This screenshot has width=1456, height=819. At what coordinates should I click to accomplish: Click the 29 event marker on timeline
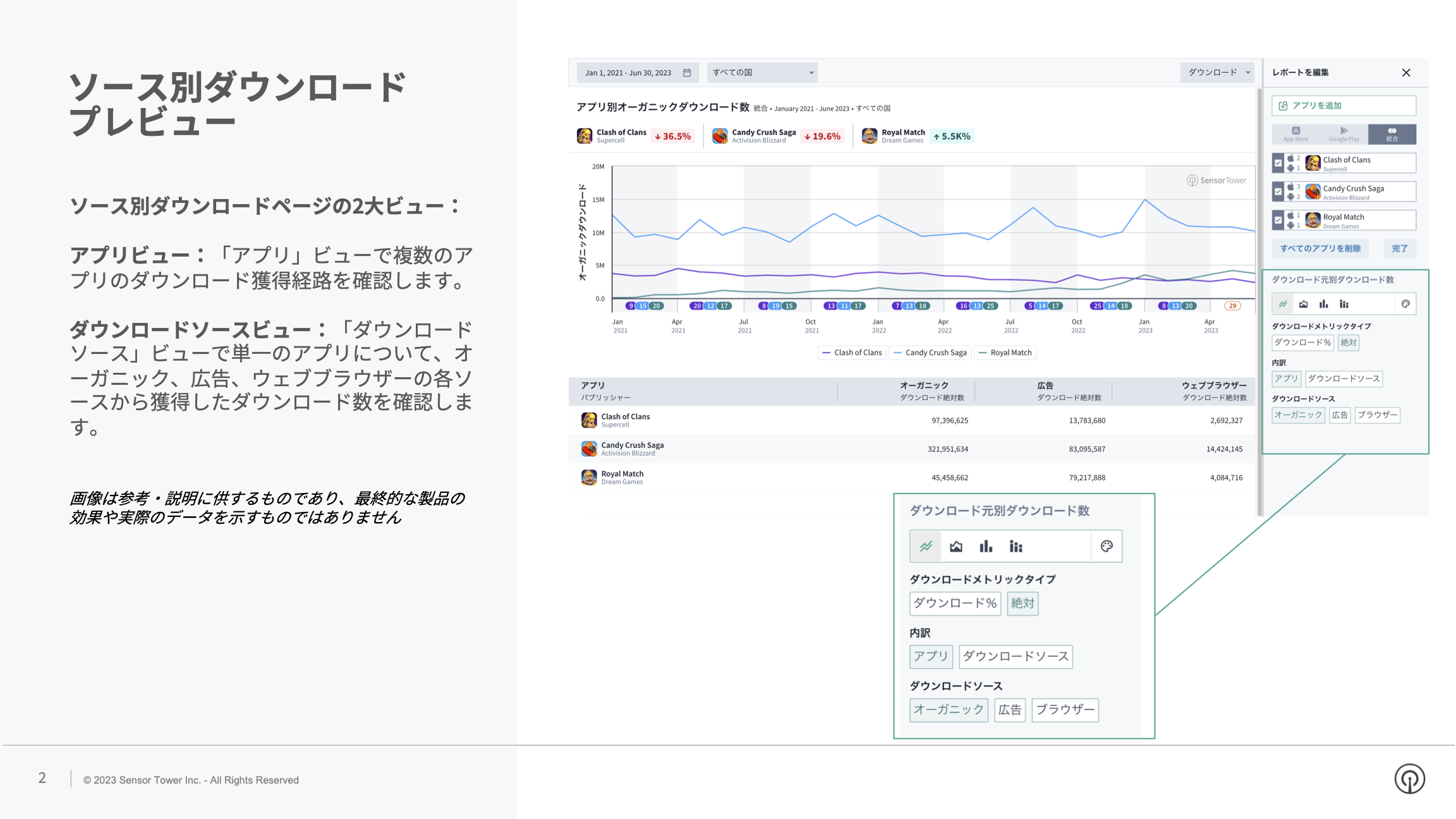(1232, 306)
